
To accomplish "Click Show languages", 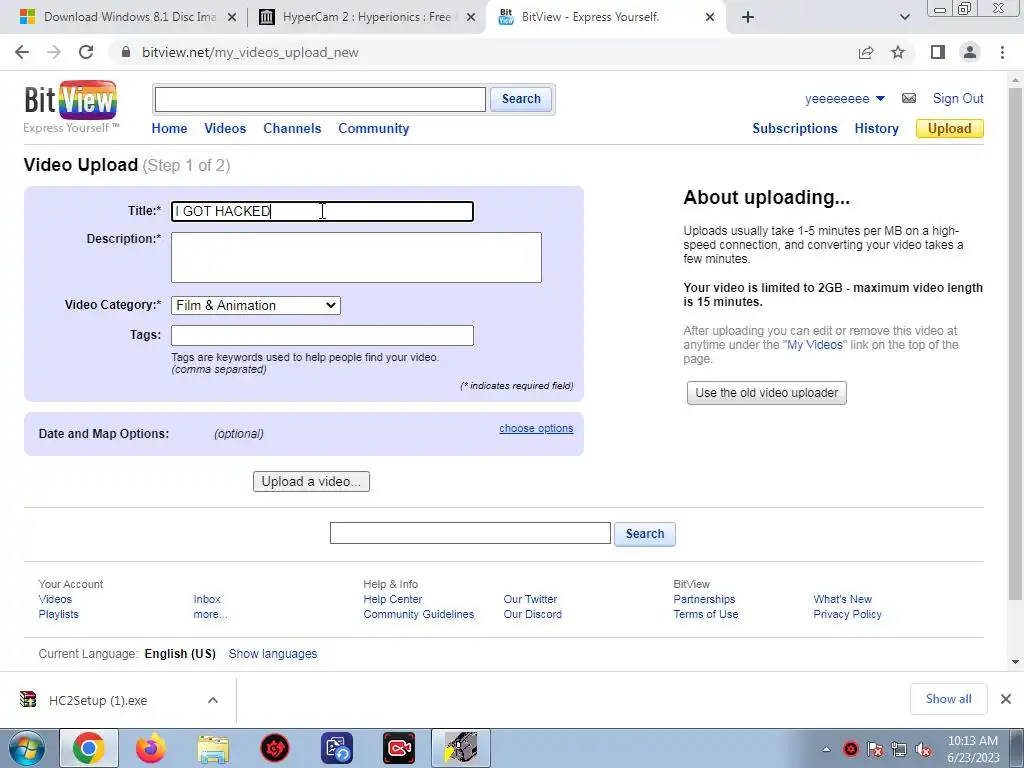I will [x=273, y=654].
